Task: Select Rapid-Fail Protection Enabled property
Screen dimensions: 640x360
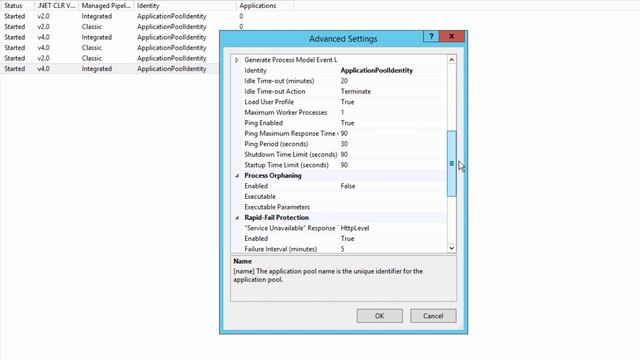Action: point(256,239)
